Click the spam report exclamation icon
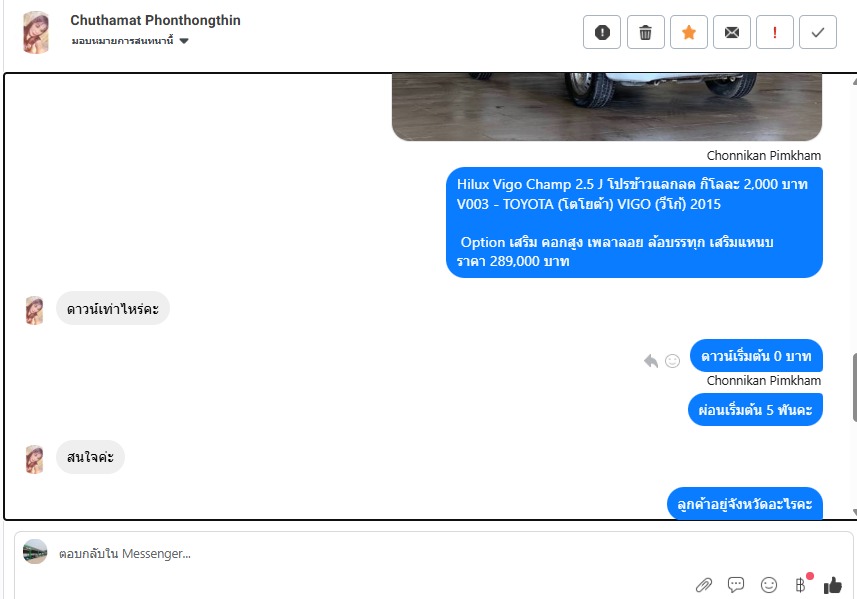Screen dimensions: 857x599 click(x=602, y=32)
